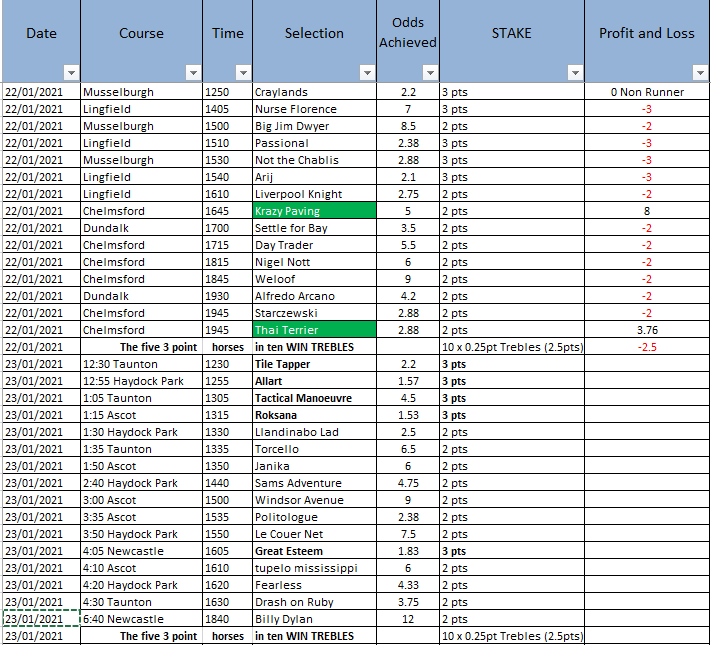Viewport: 711px width, 645px height.
Task: Select 23/01/2021 date cell for Billy Dylan
Action: point(41,619)
